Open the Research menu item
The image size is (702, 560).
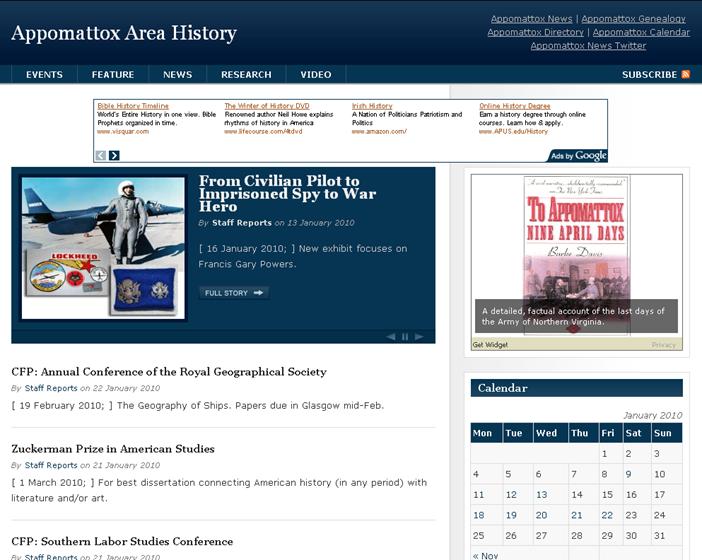246,75
